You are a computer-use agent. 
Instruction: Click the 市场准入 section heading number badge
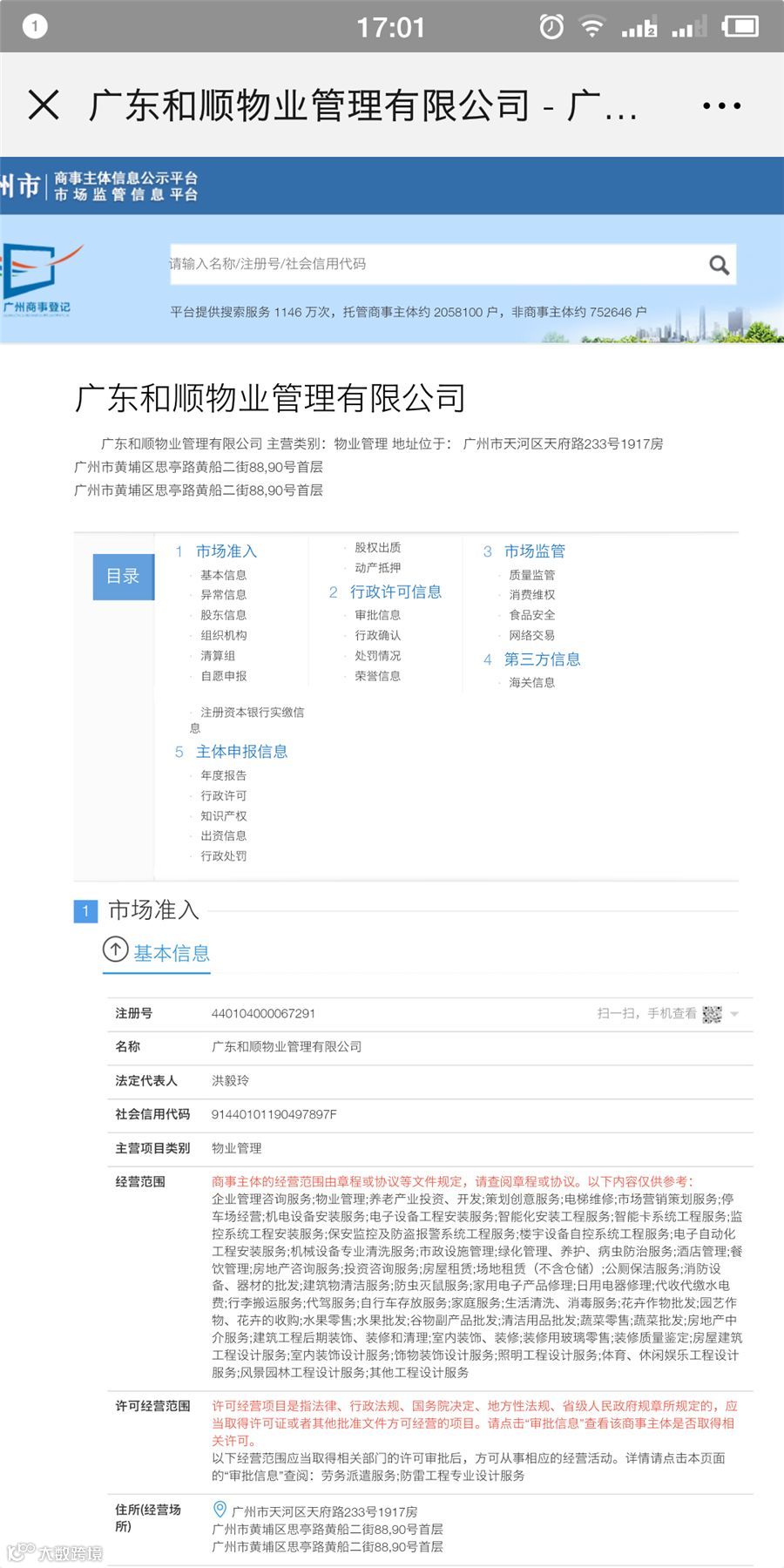coord(85,911)
